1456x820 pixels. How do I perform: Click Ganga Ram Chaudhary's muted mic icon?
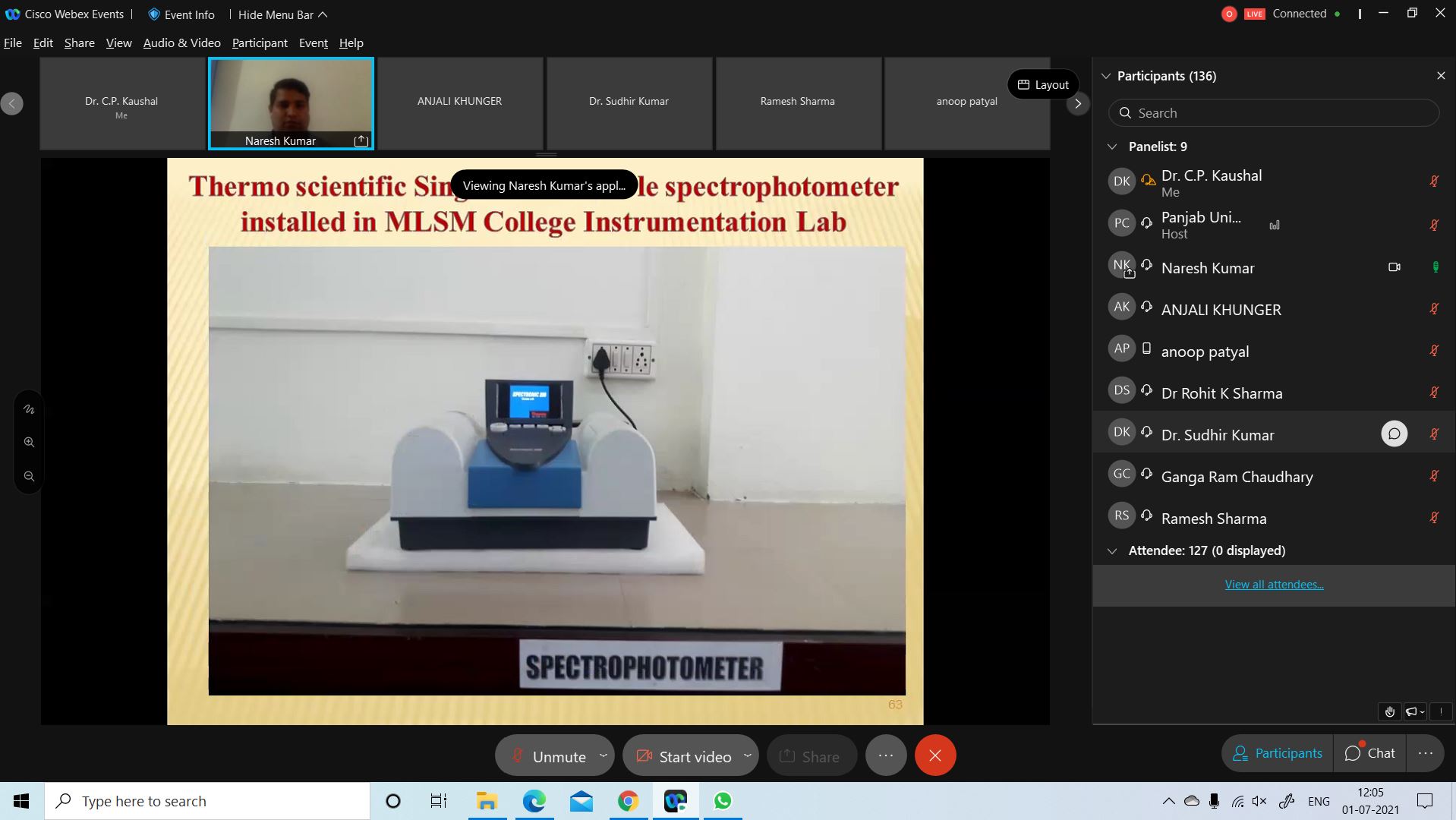click(1434, 475)
